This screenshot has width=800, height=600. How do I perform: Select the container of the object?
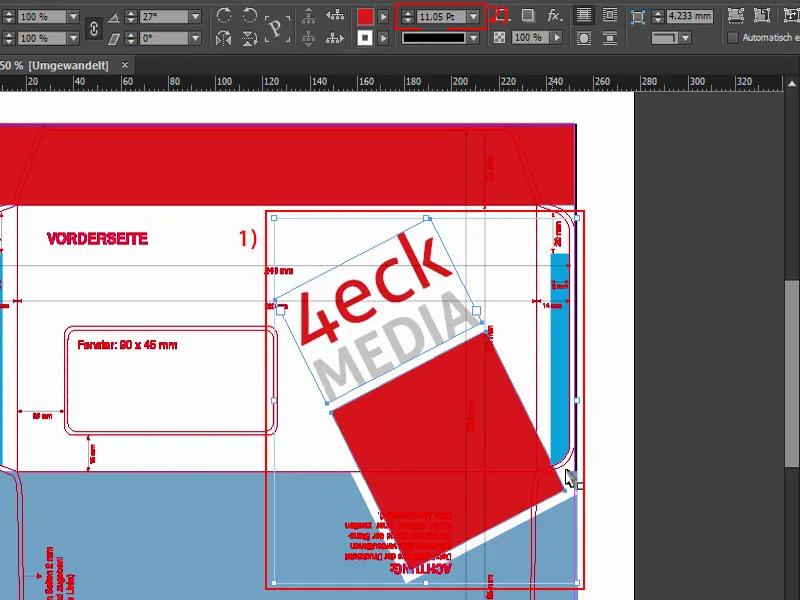(x=308, y=16)
